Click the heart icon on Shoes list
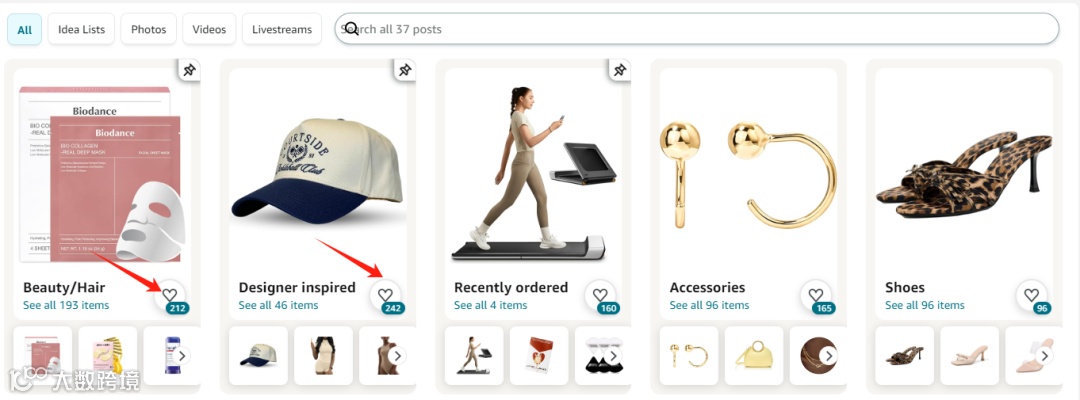The width and height of the screenshot is (1080, 400). click(x=1031, y=295)
